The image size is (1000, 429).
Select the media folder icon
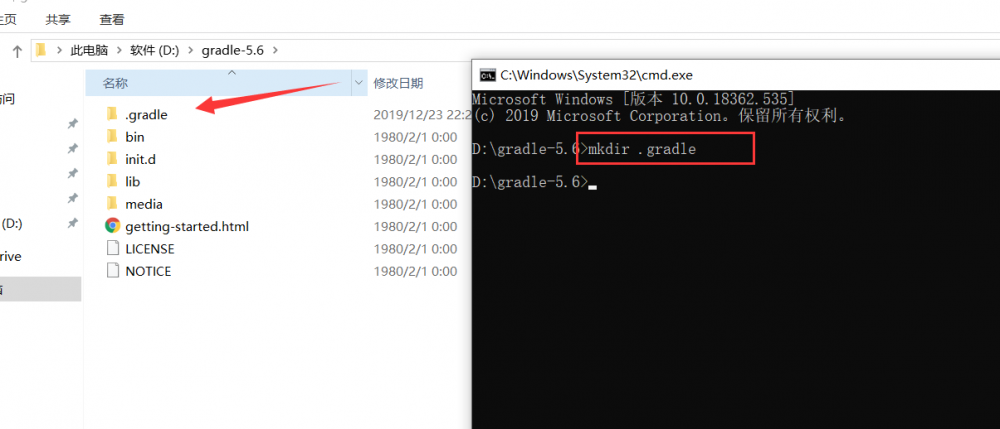tap(112, 203)
